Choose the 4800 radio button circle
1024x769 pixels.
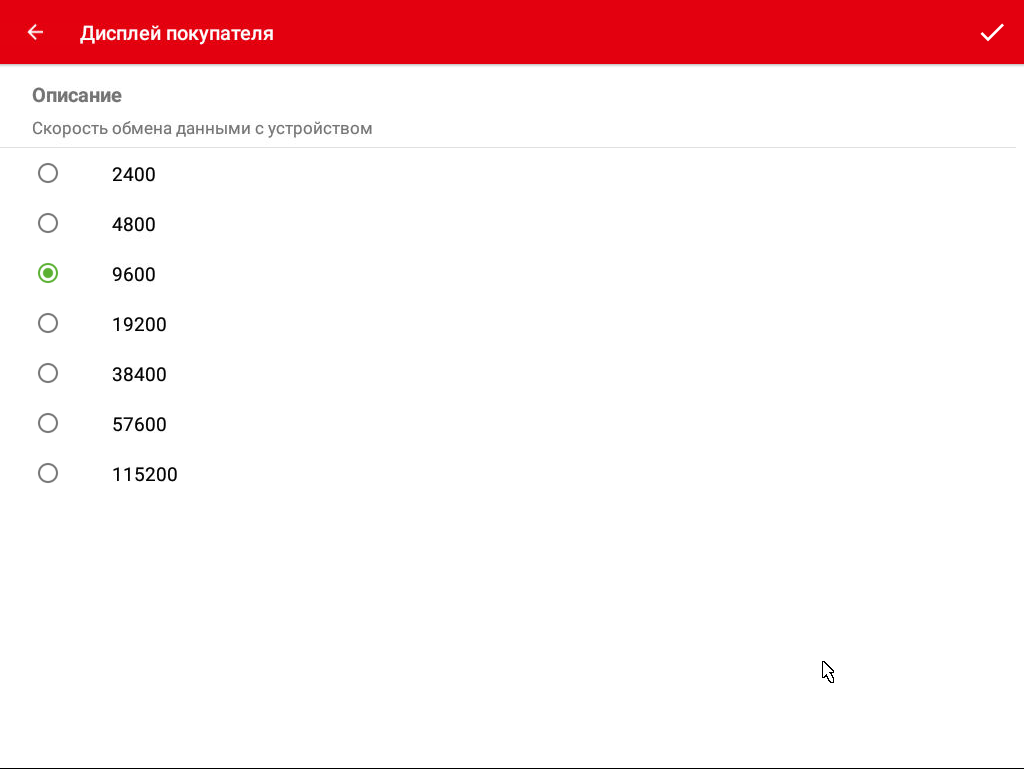point(48,224)
